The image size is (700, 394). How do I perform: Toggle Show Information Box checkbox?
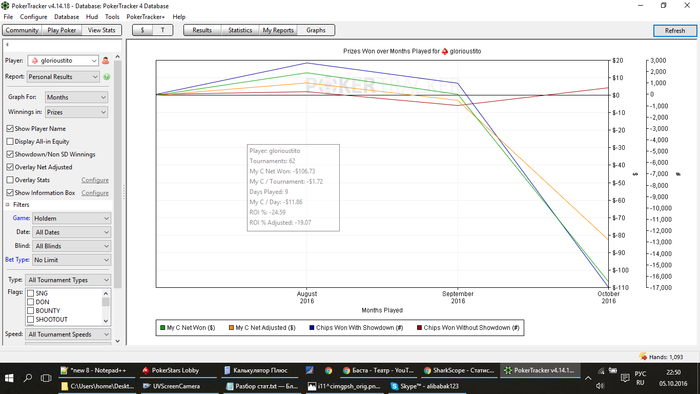(x=10, y=193)
